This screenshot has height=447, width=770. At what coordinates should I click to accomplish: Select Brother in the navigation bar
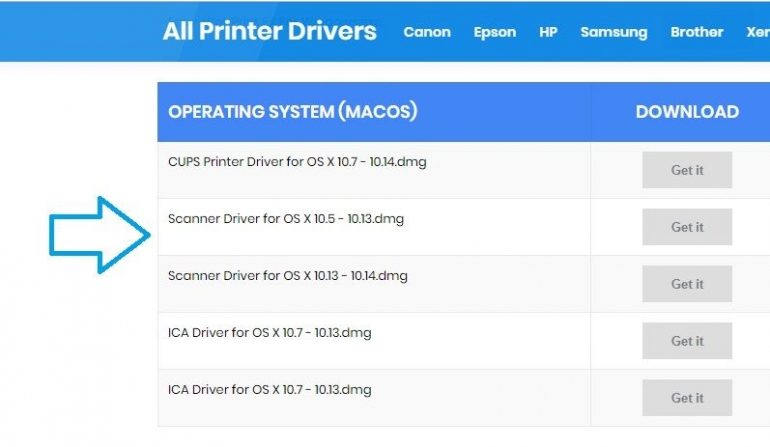pyautogui.click(x=696, y=32)
